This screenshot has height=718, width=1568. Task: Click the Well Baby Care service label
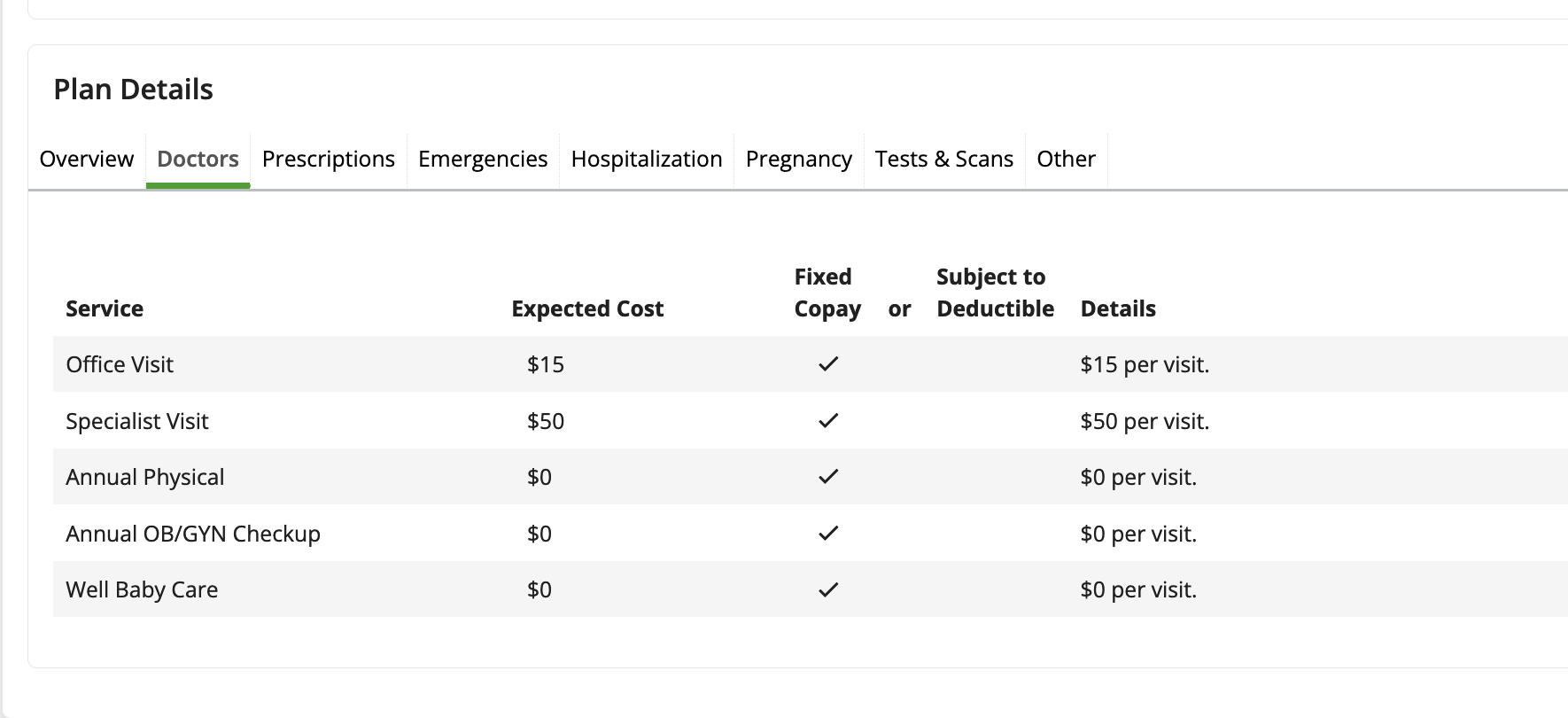[142, 589]
